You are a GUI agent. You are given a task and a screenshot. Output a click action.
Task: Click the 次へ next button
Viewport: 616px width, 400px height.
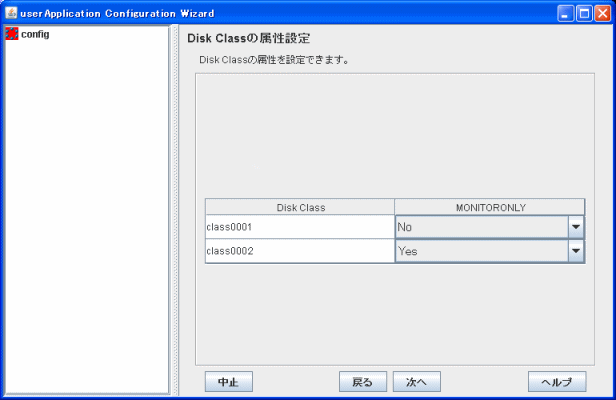[x=416, y=382]
